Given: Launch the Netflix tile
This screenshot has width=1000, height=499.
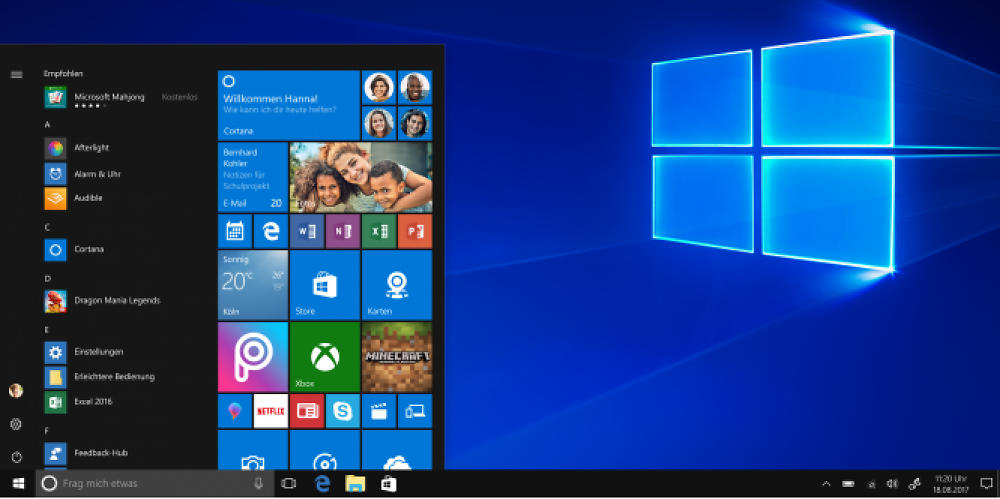Looking at the screenshot, I should click(271, 411).
